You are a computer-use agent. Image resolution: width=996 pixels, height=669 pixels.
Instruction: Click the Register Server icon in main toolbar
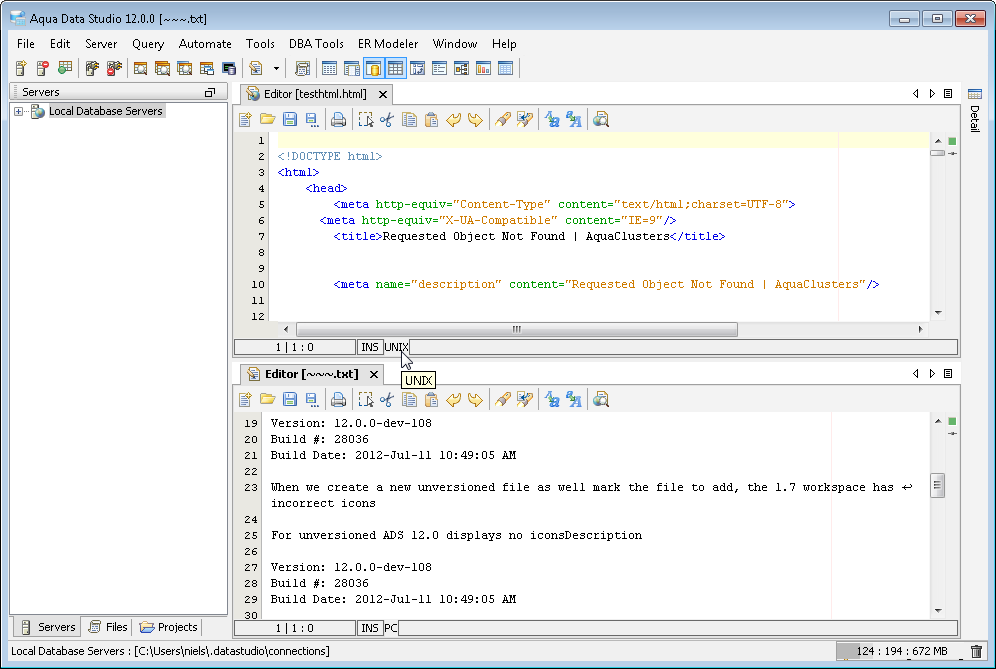tap(21, 69)
